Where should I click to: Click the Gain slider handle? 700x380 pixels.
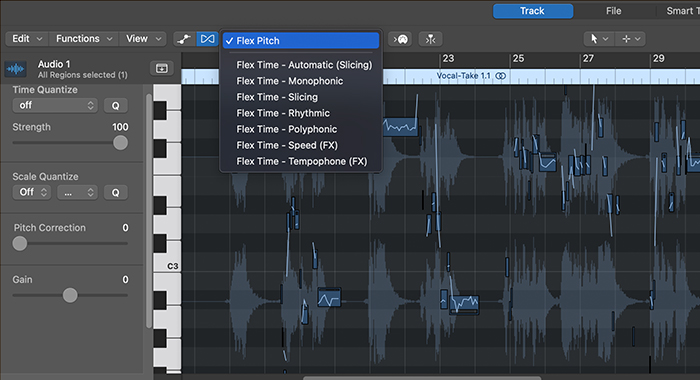[70, 295]
